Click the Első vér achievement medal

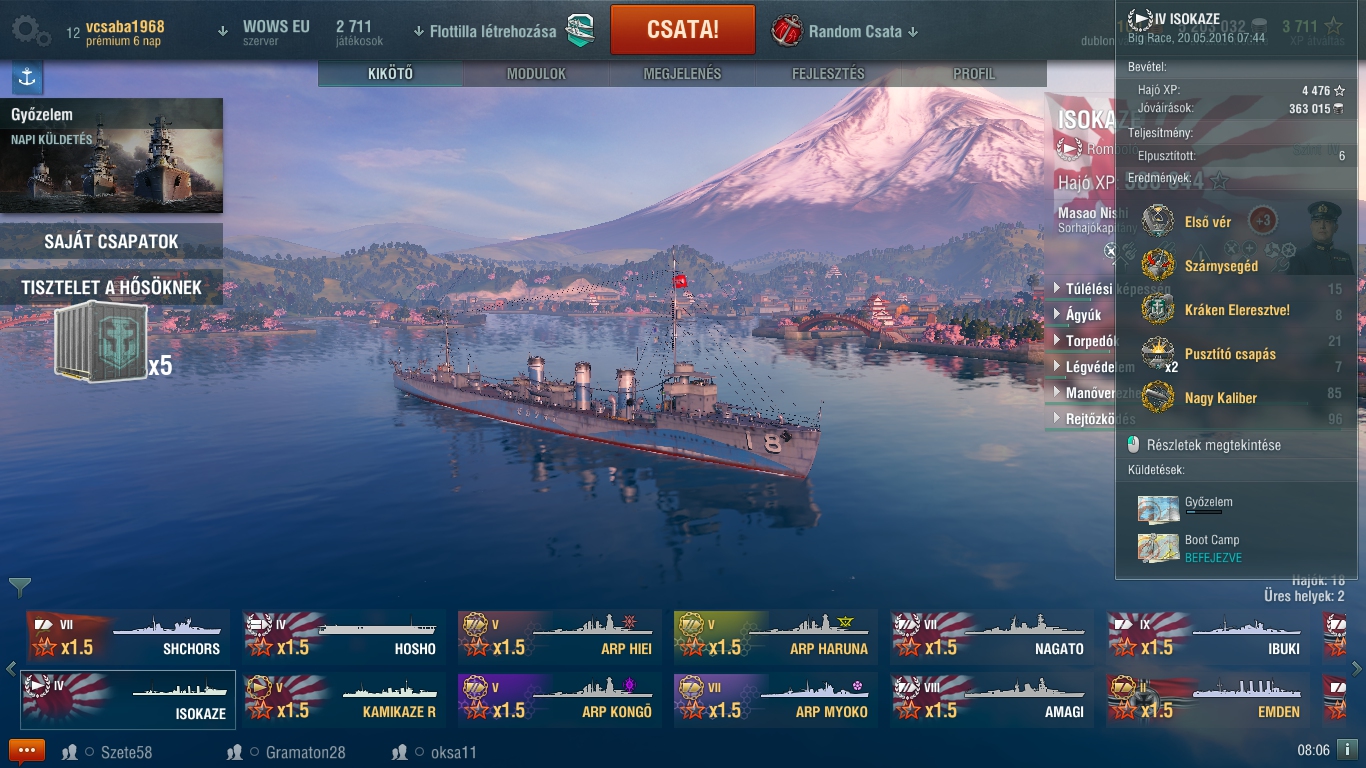(1158, 221)
